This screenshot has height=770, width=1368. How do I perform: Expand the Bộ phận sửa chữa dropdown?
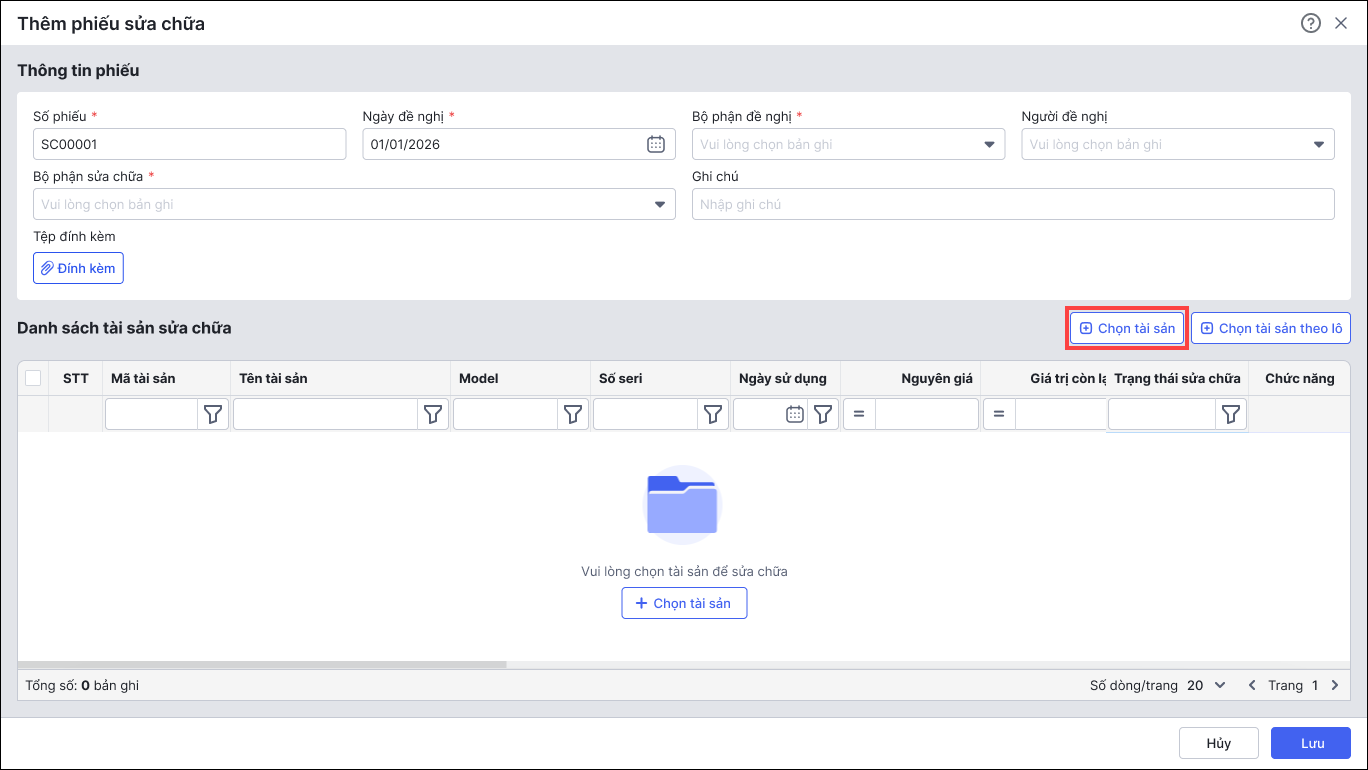pos(659,204)
